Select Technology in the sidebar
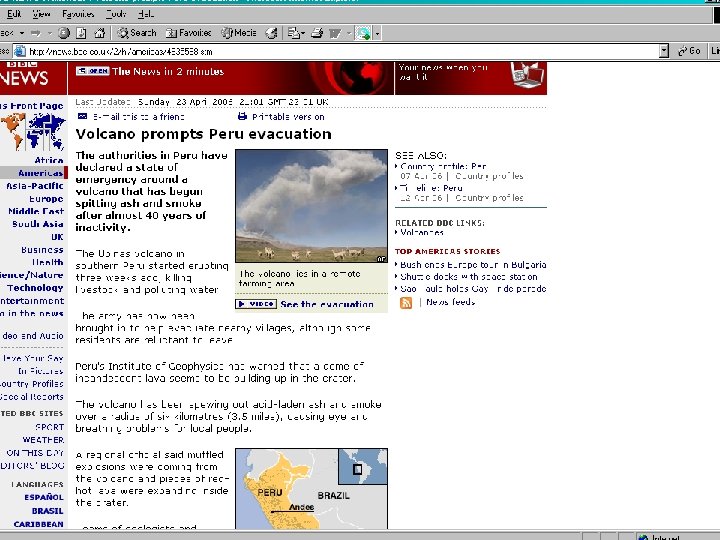This screenshot has width=720, height=540. (35, 288)
